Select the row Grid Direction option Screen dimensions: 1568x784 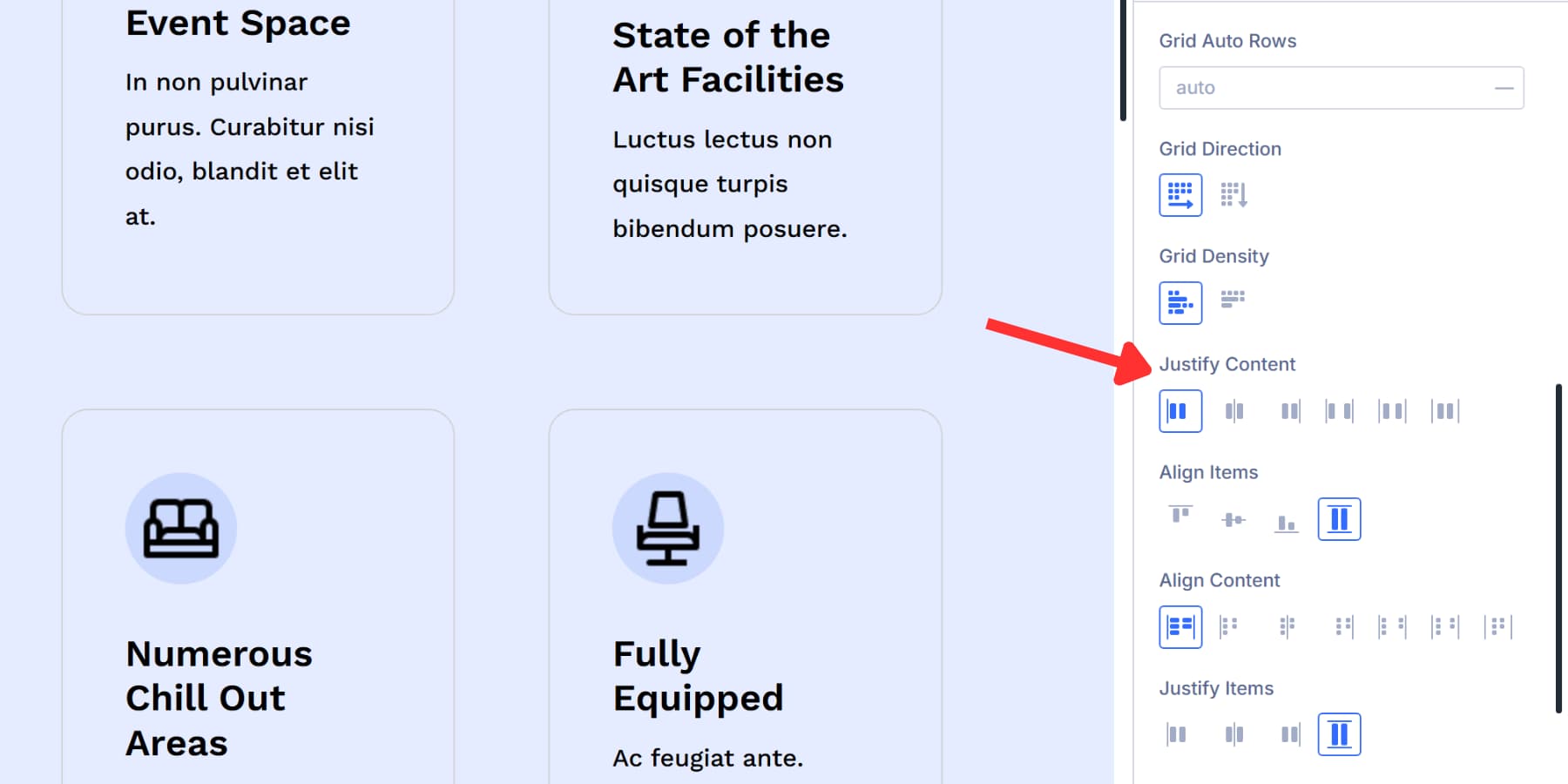[x=1180, y=194]
